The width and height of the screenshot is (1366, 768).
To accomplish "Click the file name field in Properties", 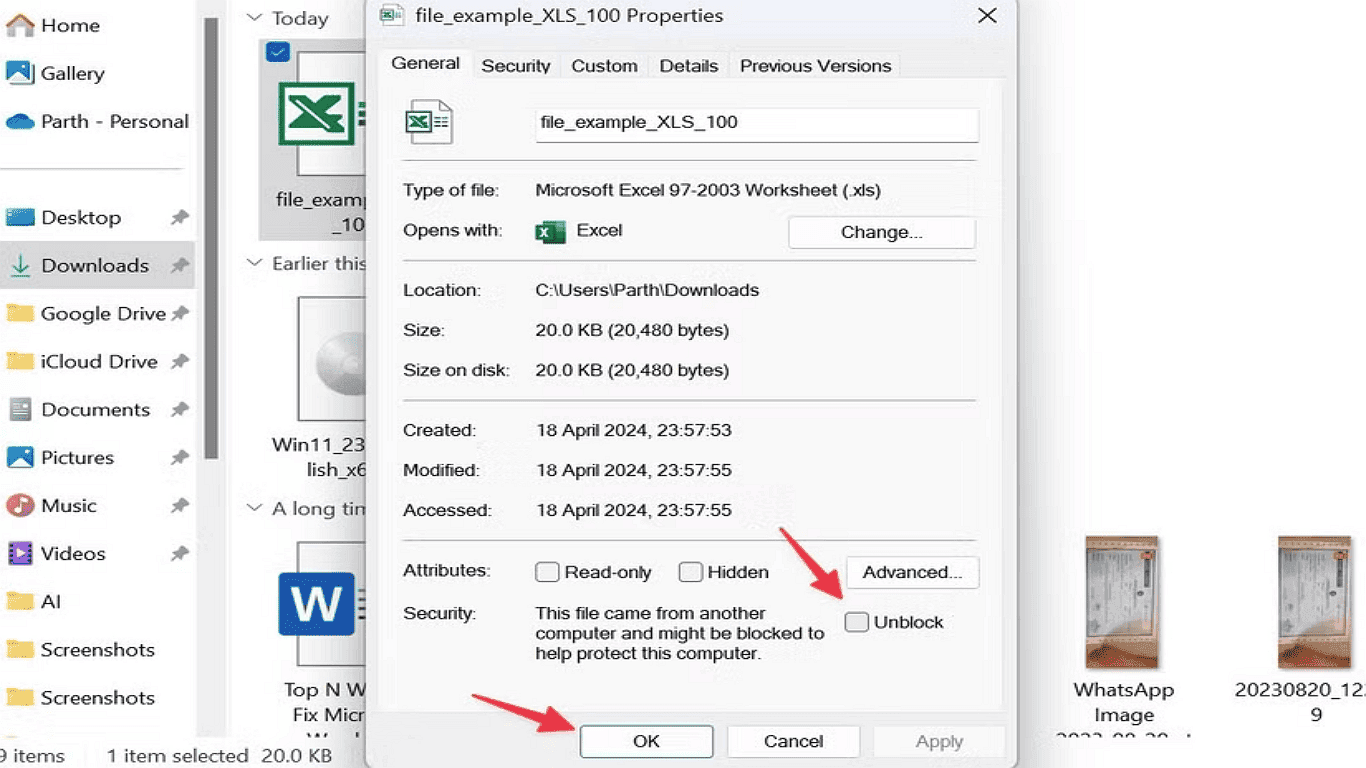I will [756, 123].
